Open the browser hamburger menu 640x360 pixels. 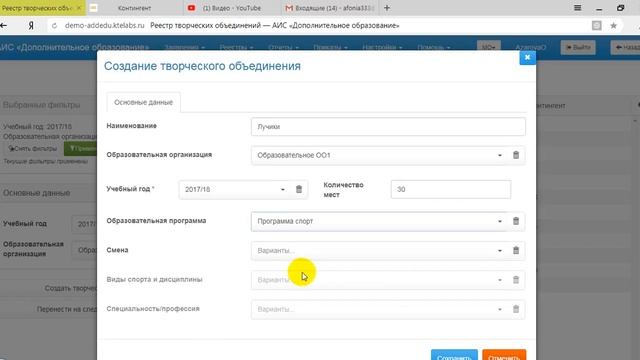577,8
